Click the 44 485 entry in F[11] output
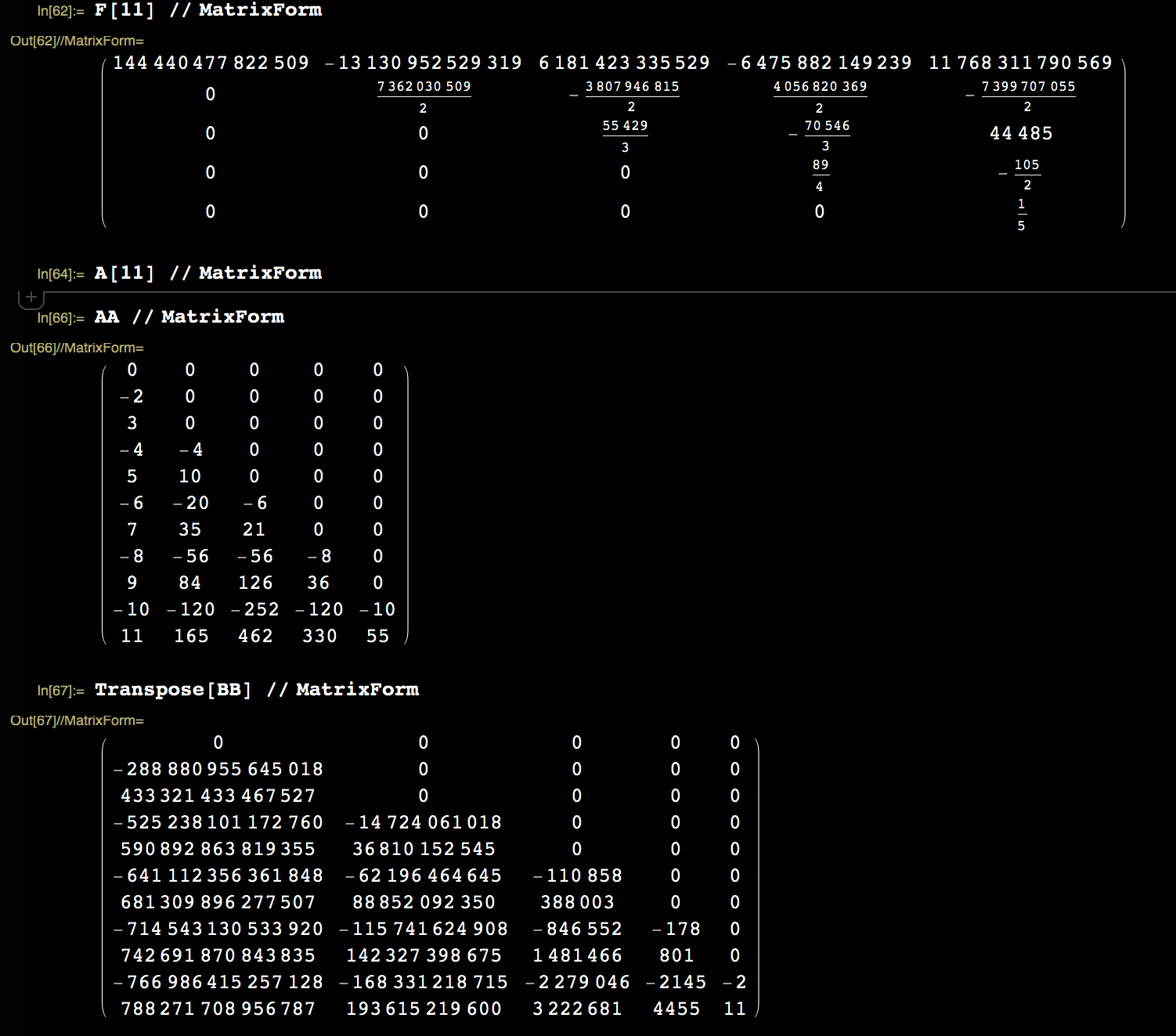Viewport: 1176px width, 1036px height. [x=1021, y=133]
